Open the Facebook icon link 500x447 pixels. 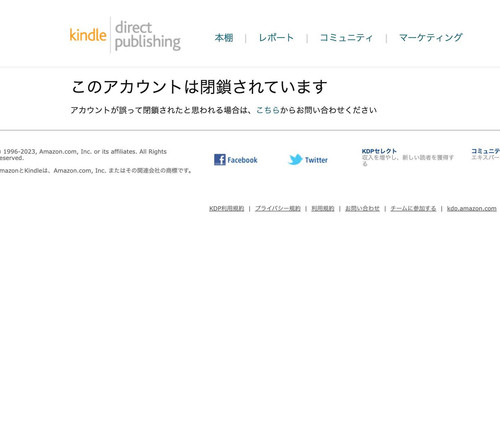(220, 160)
